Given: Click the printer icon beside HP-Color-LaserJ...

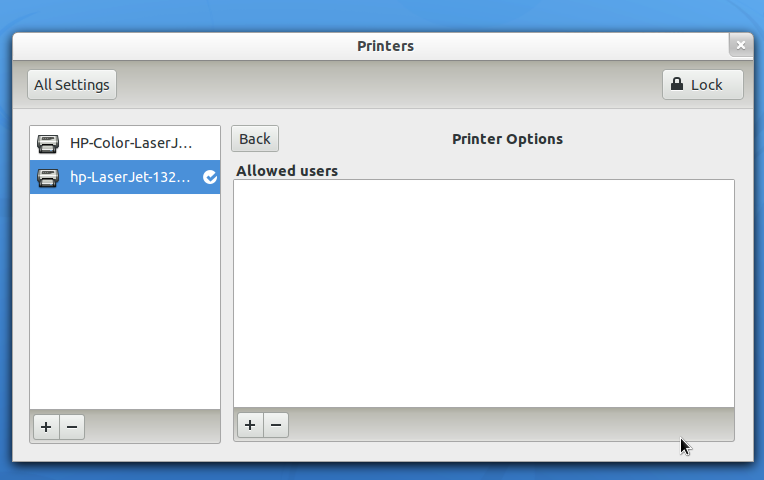Looking at the screenshot, I should pos(48,143).
